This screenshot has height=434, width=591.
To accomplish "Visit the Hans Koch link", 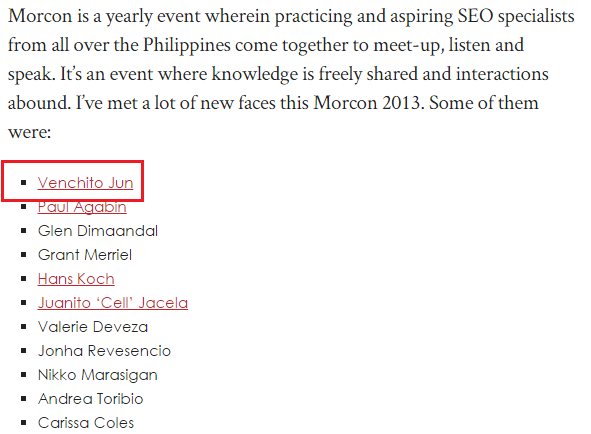I will point(76,279).
